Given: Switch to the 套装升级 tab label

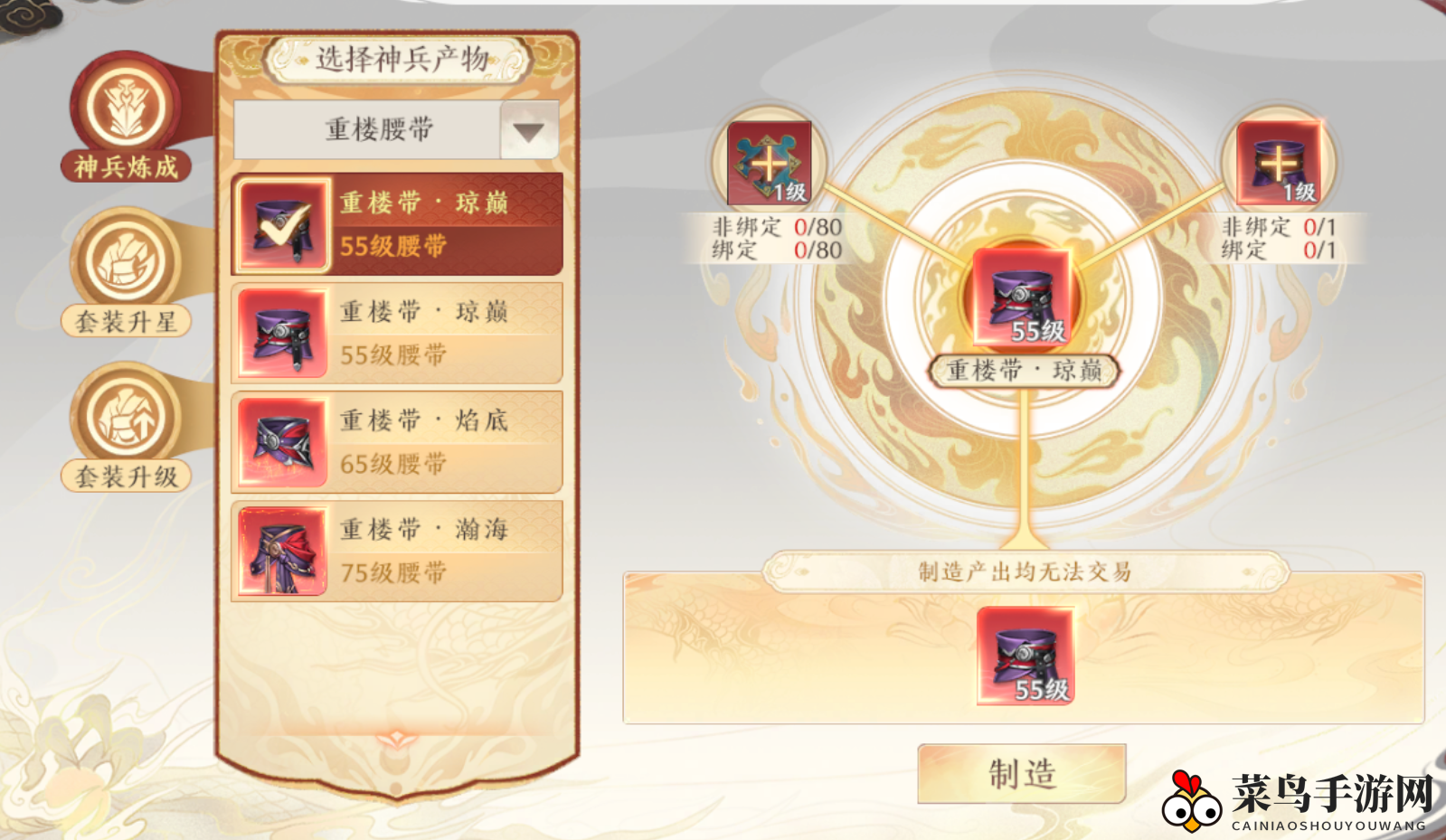Looking at the screenshot, I should pos(127,477).
